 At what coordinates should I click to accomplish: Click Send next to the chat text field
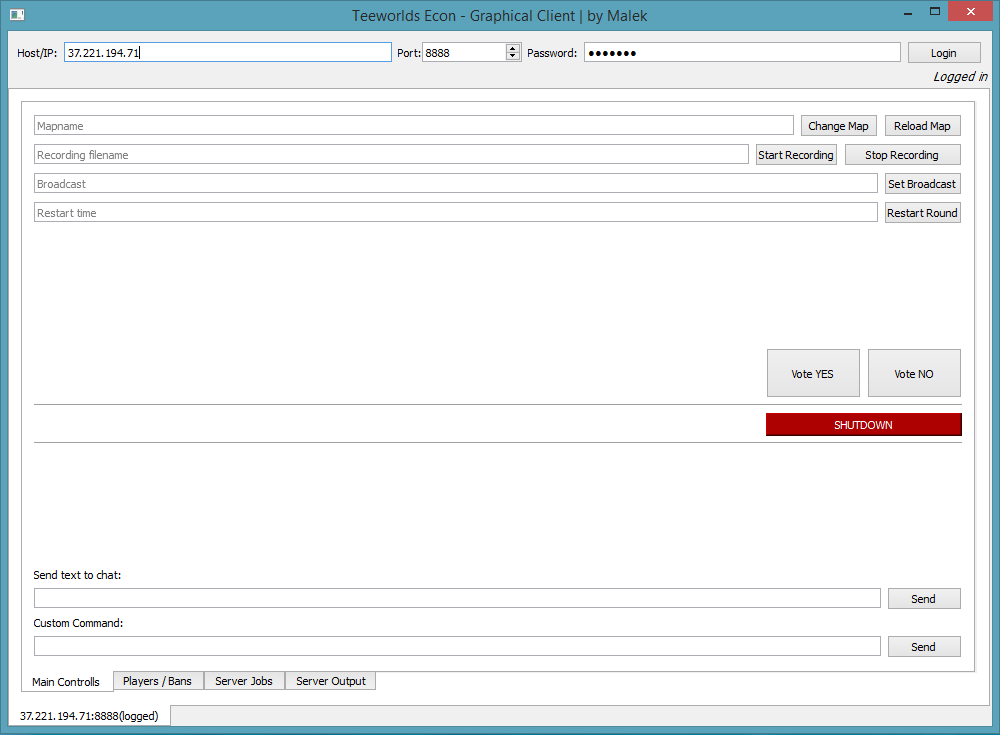click(924, 598)
